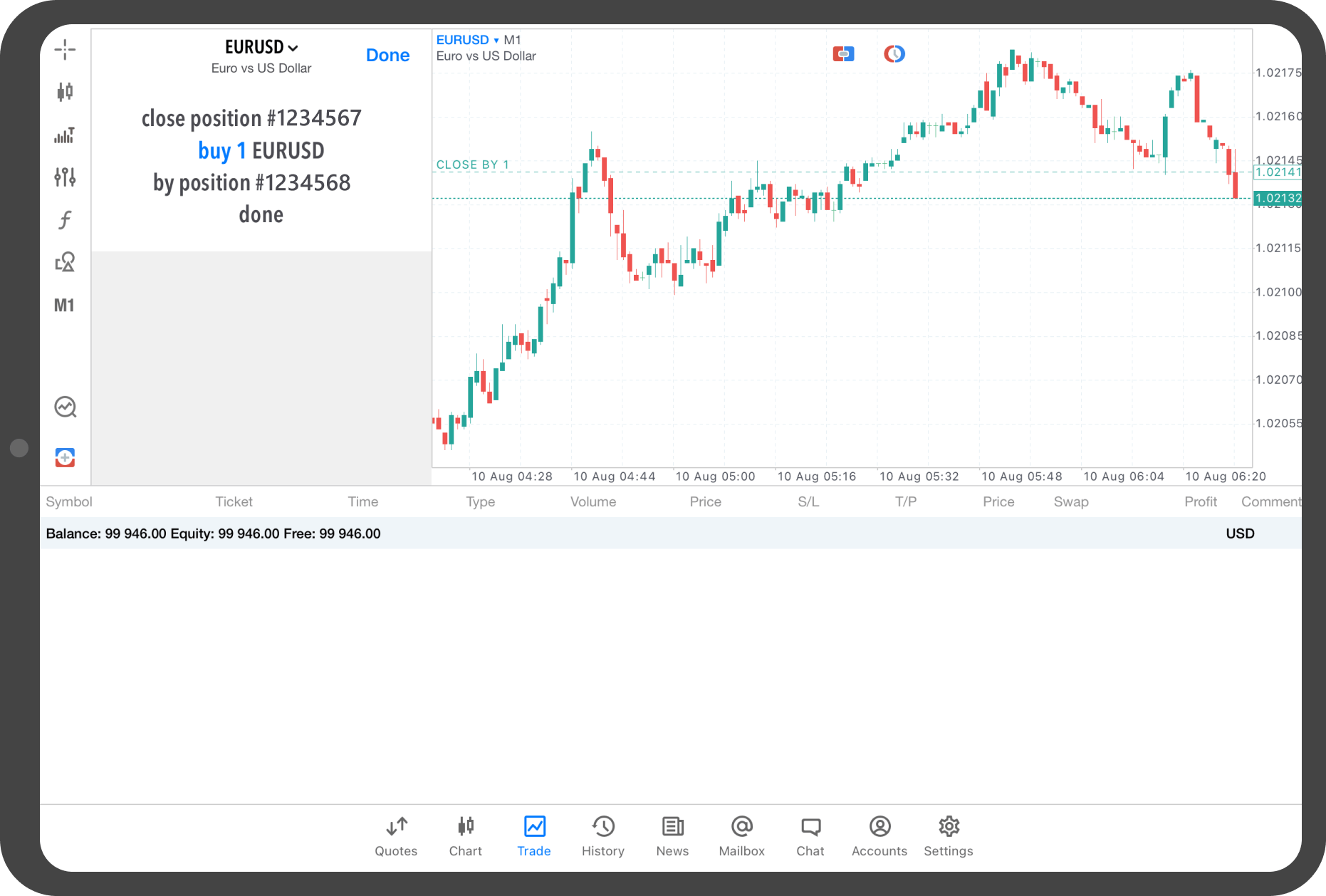Tap the new order plus icon
This screenshot has height=896, width=1326.
coord(65,457)
